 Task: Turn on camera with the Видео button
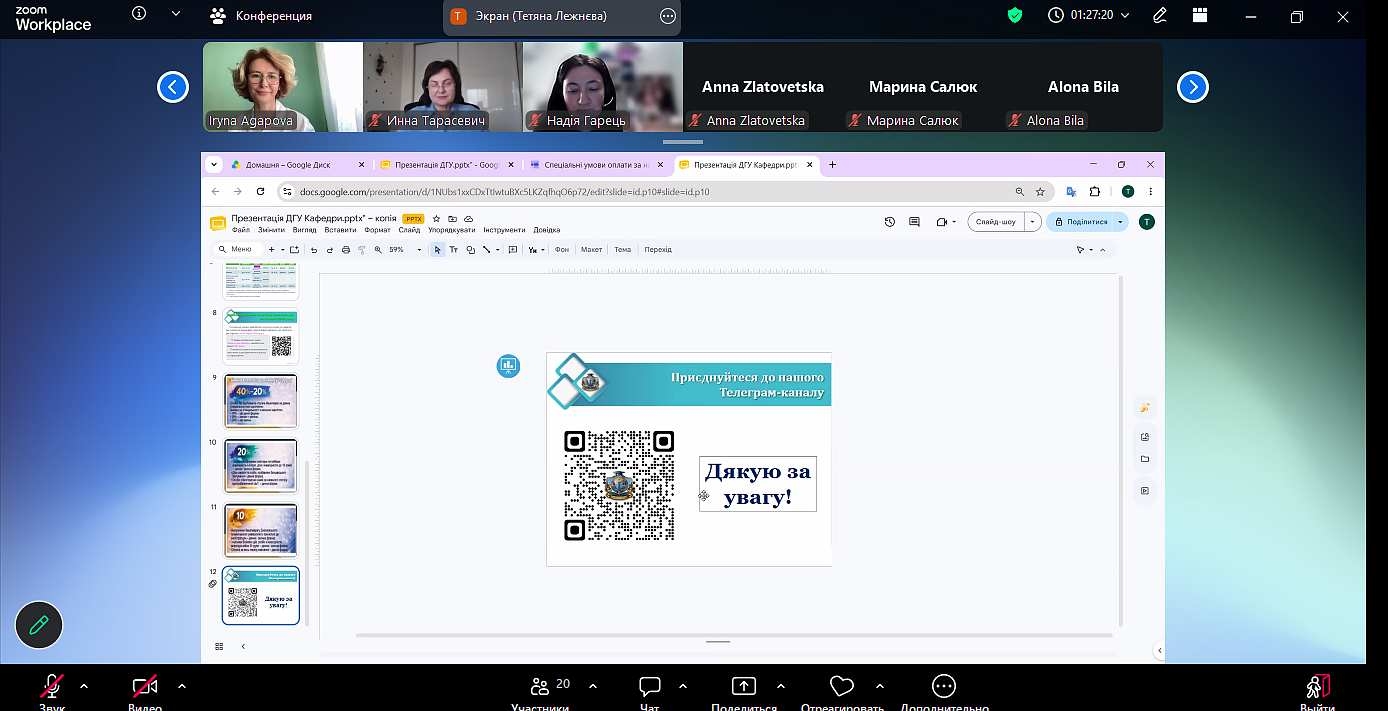pyautogui.click(x=145, y=686)
